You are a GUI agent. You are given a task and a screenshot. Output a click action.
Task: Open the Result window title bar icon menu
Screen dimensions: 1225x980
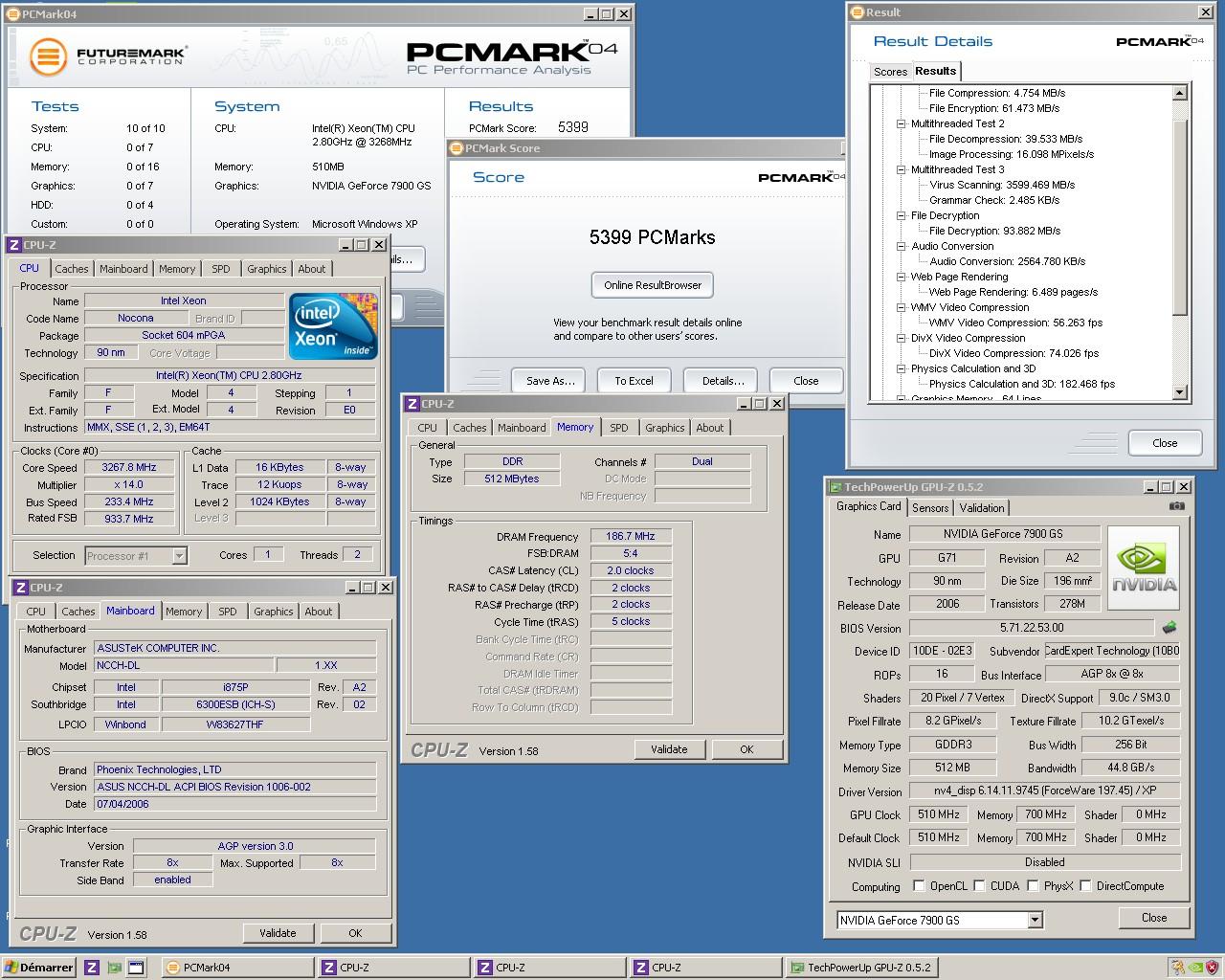click(857, 12)
